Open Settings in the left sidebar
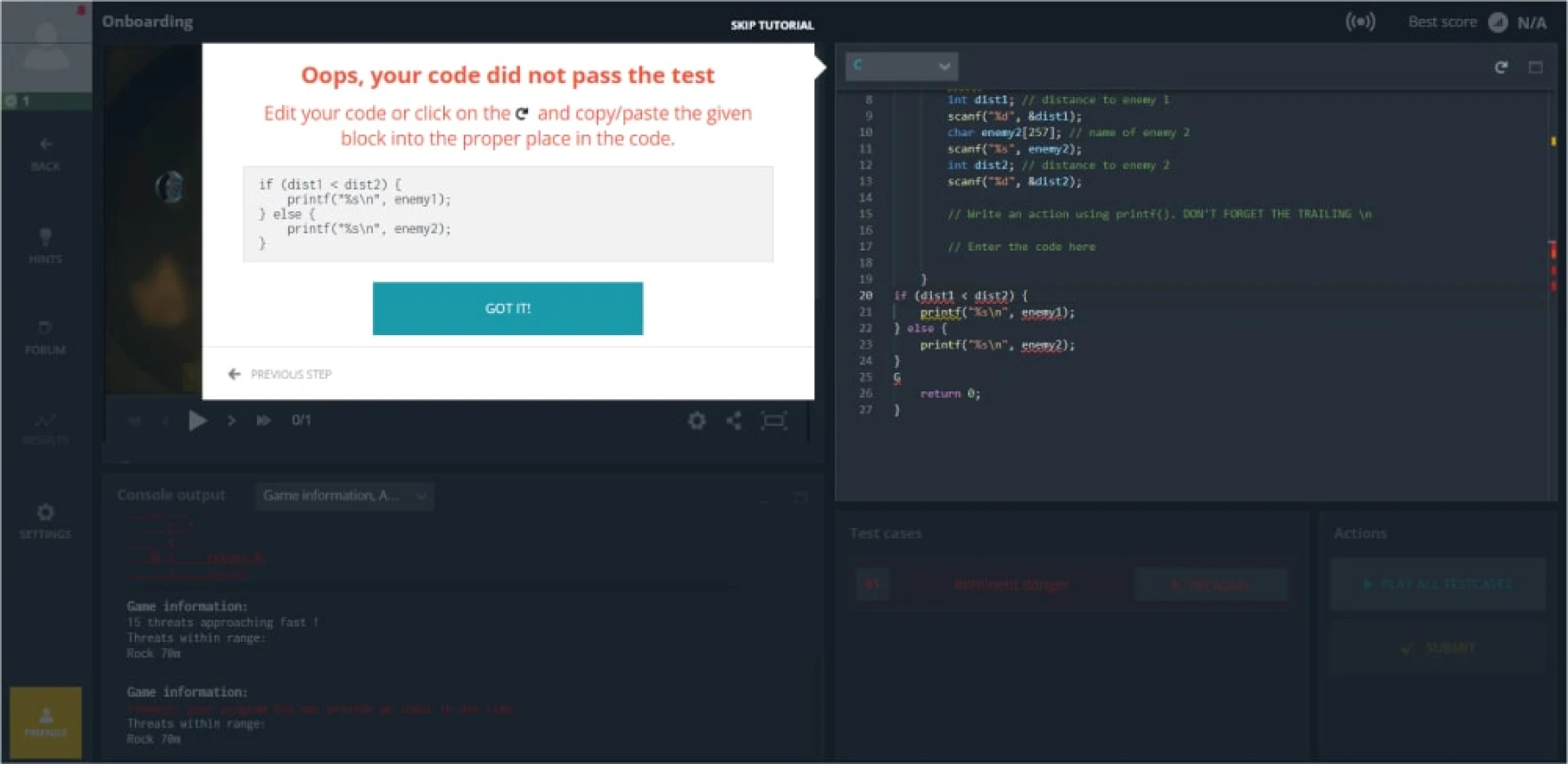Viewport: 1568px width, 764px height. point(45,521)
